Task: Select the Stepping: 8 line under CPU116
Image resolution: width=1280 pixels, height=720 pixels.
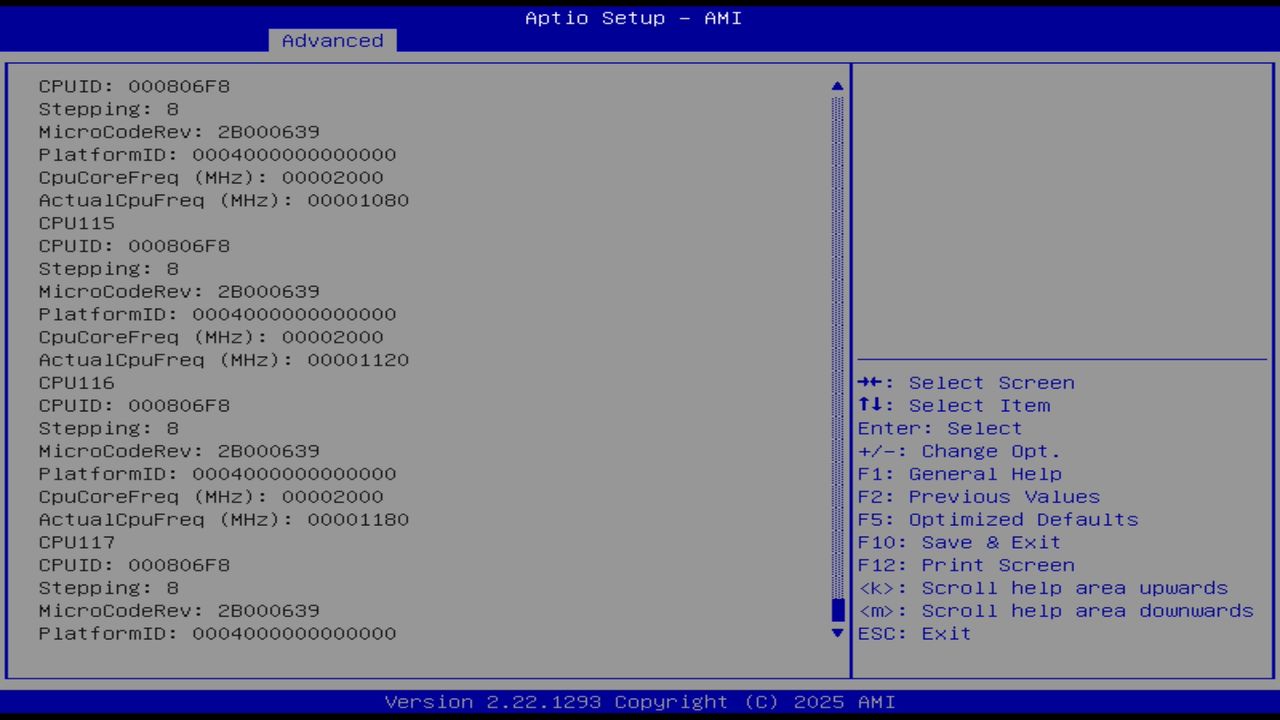Action: [x=107, y=428]
